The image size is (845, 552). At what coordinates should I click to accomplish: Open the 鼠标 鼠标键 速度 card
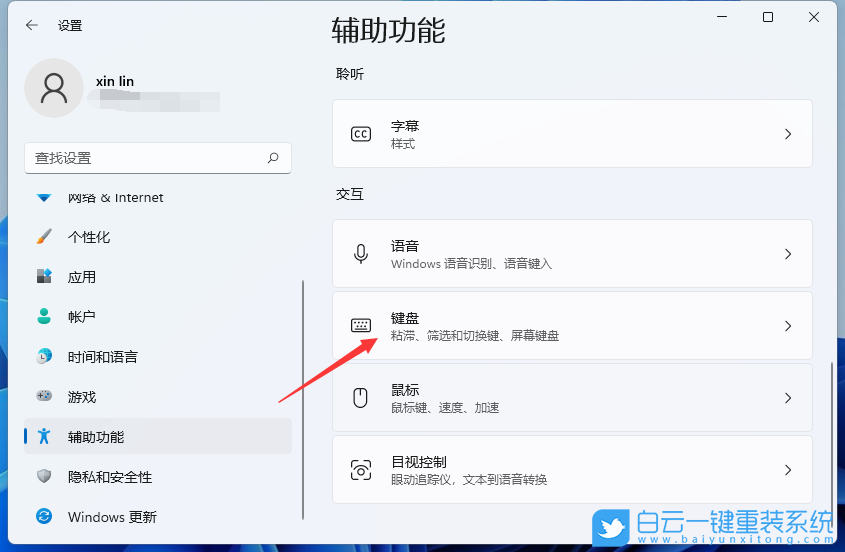[x=572, y=398]
